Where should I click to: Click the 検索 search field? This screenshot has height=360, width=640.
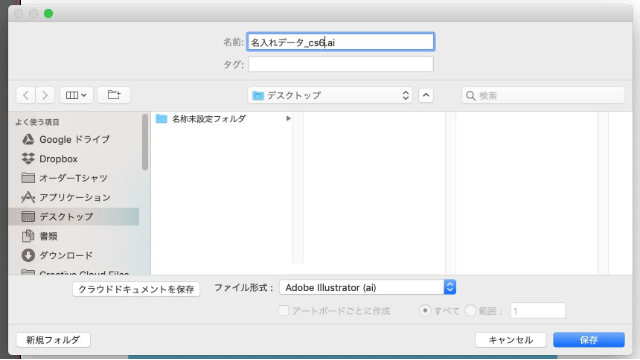[543, 96]
